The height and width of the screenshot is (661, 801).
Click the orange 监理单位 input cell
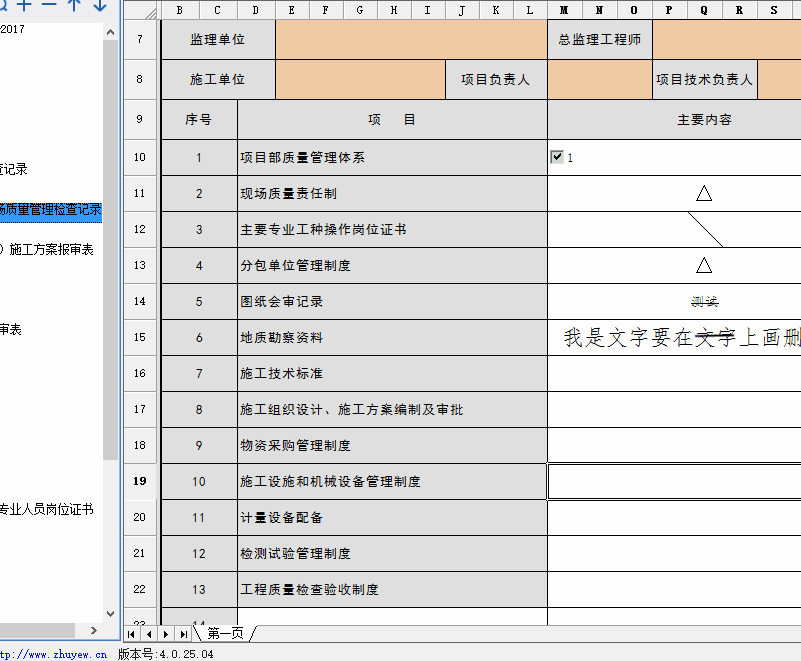tap(410, 42)
